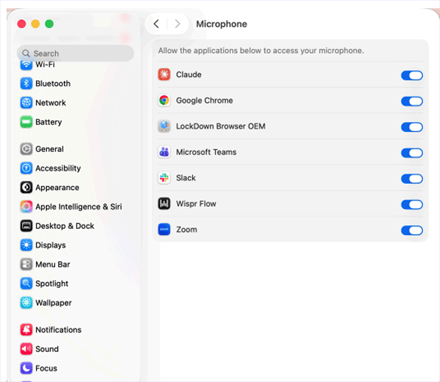The image size is (440, 382).
Task: Open the Network settings label
Action: 51,103
